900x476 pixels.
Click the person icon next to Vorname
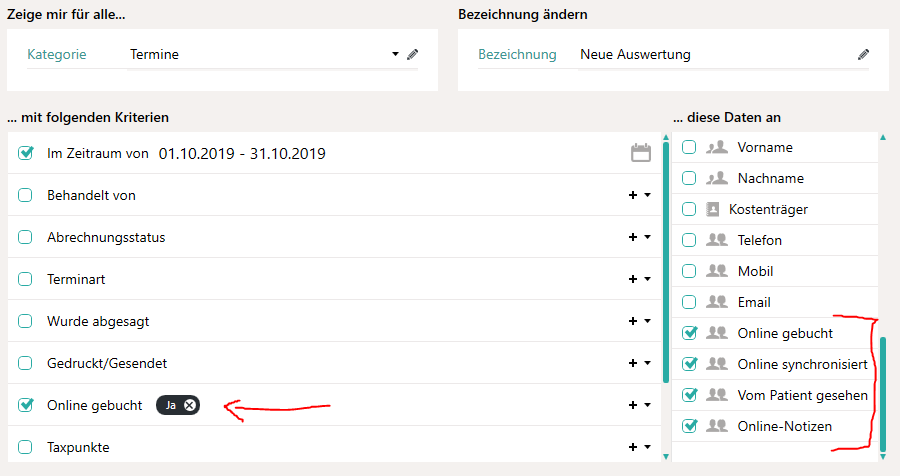coord(717,147)
